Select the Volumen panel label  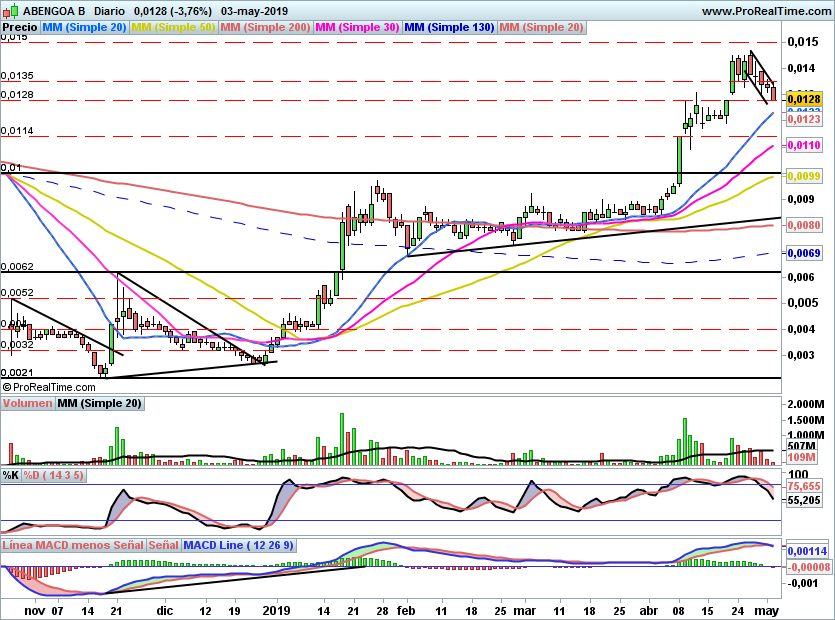(27, 403)
